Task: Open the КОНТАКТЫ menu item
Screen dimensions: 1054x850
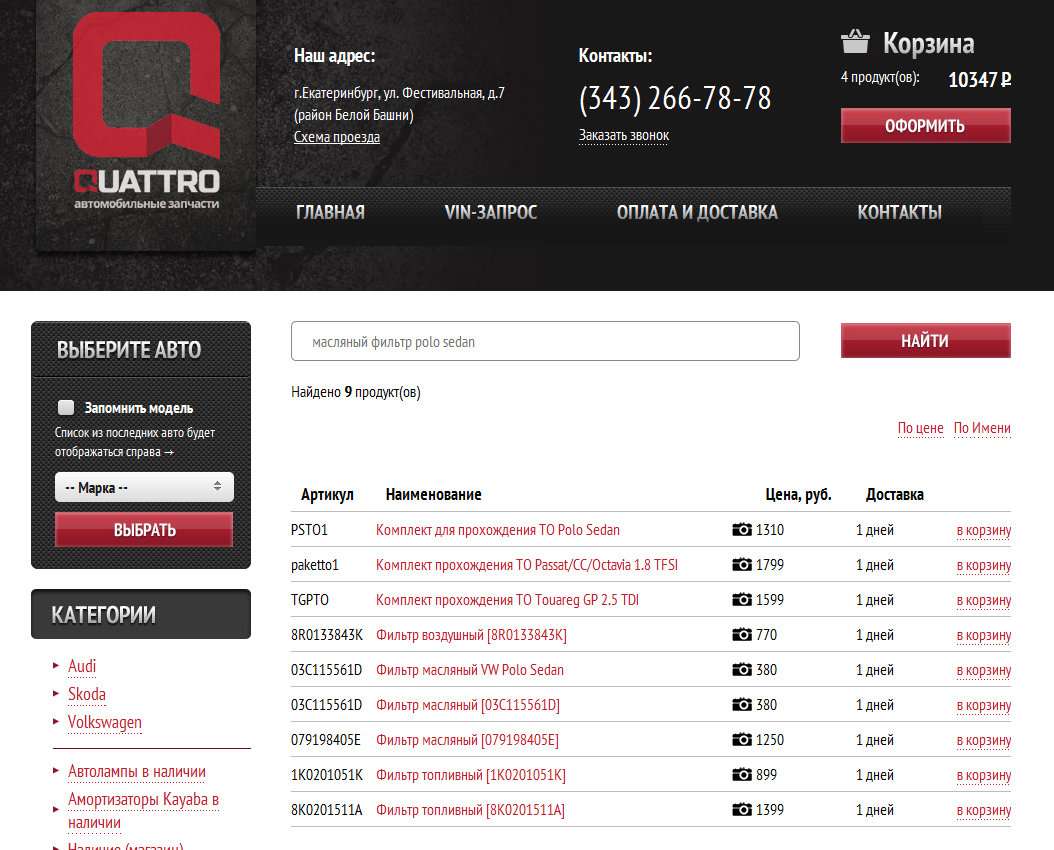Action: (x=899, y=212)
